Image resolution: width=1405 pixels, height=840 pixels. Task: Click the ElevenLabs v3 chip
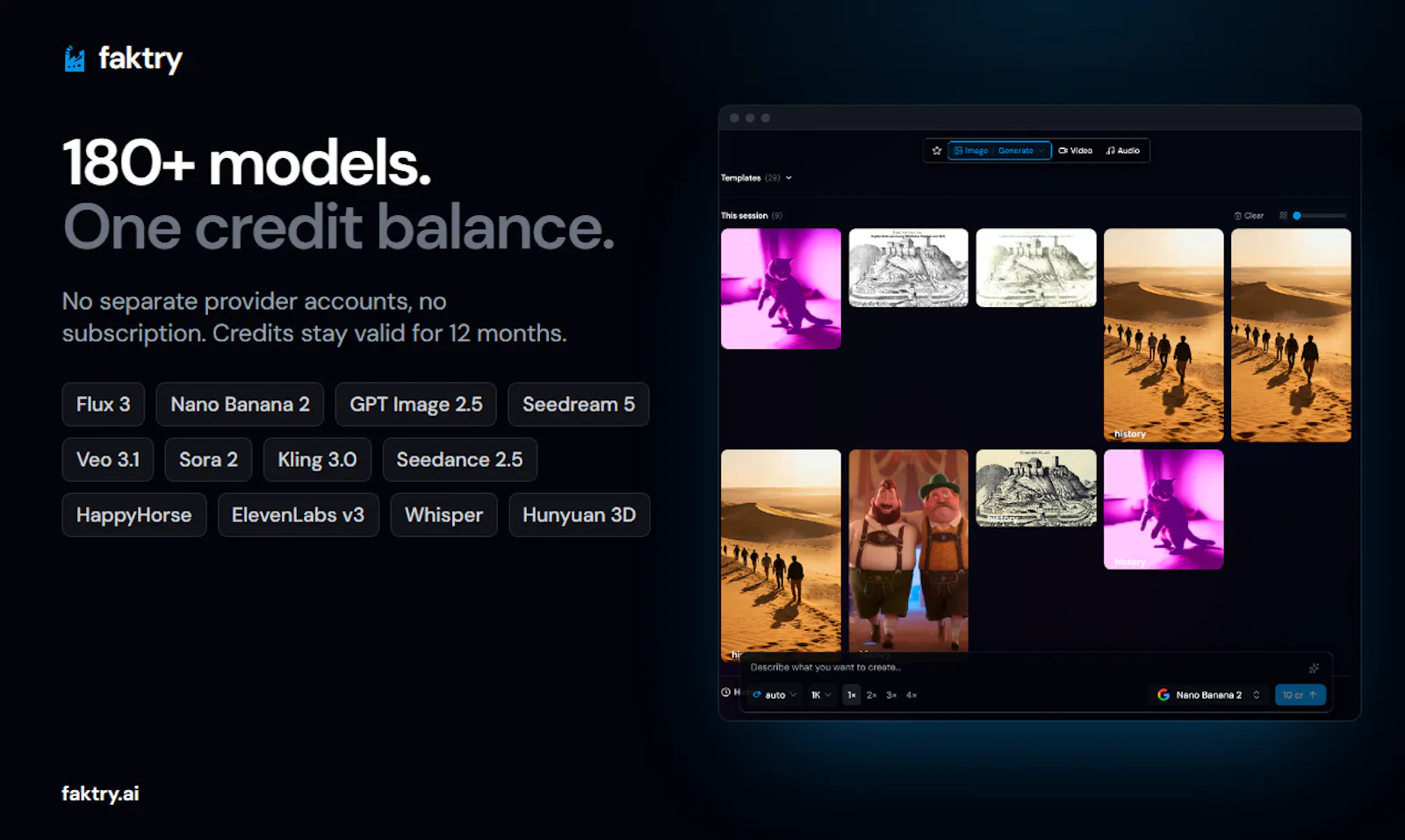click(298, 515)
